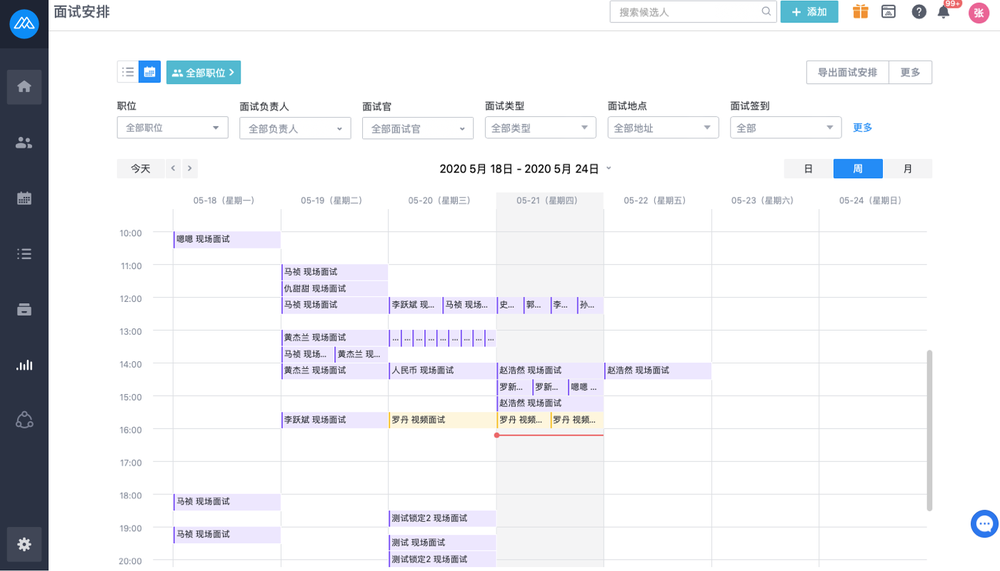Open the window panel icon in header
The image size is (1000, 571).
[888, 11]
